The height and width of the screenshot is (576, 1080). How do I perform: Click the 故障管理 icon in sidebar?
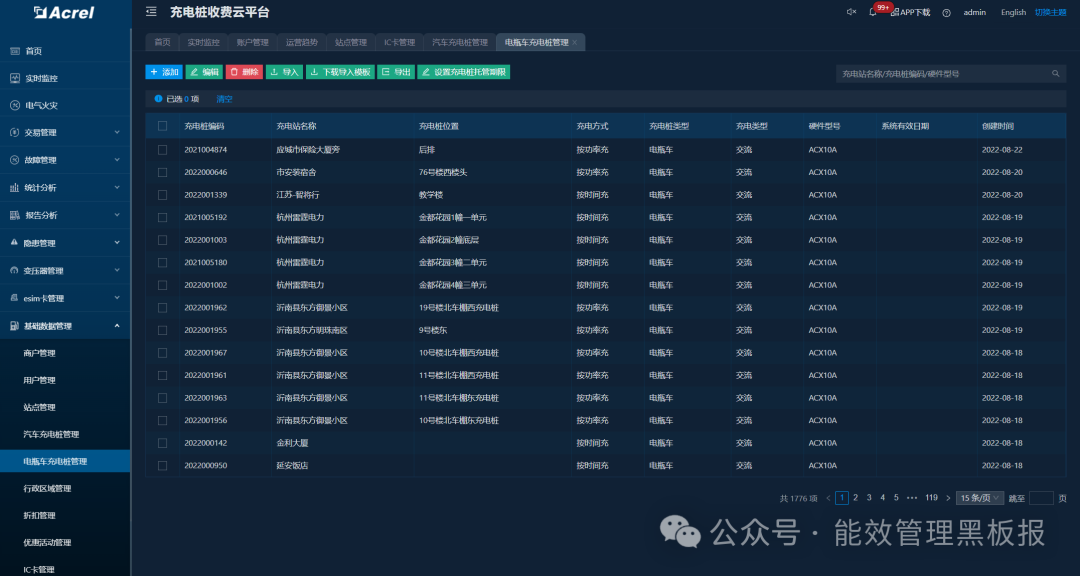(14, 160)
